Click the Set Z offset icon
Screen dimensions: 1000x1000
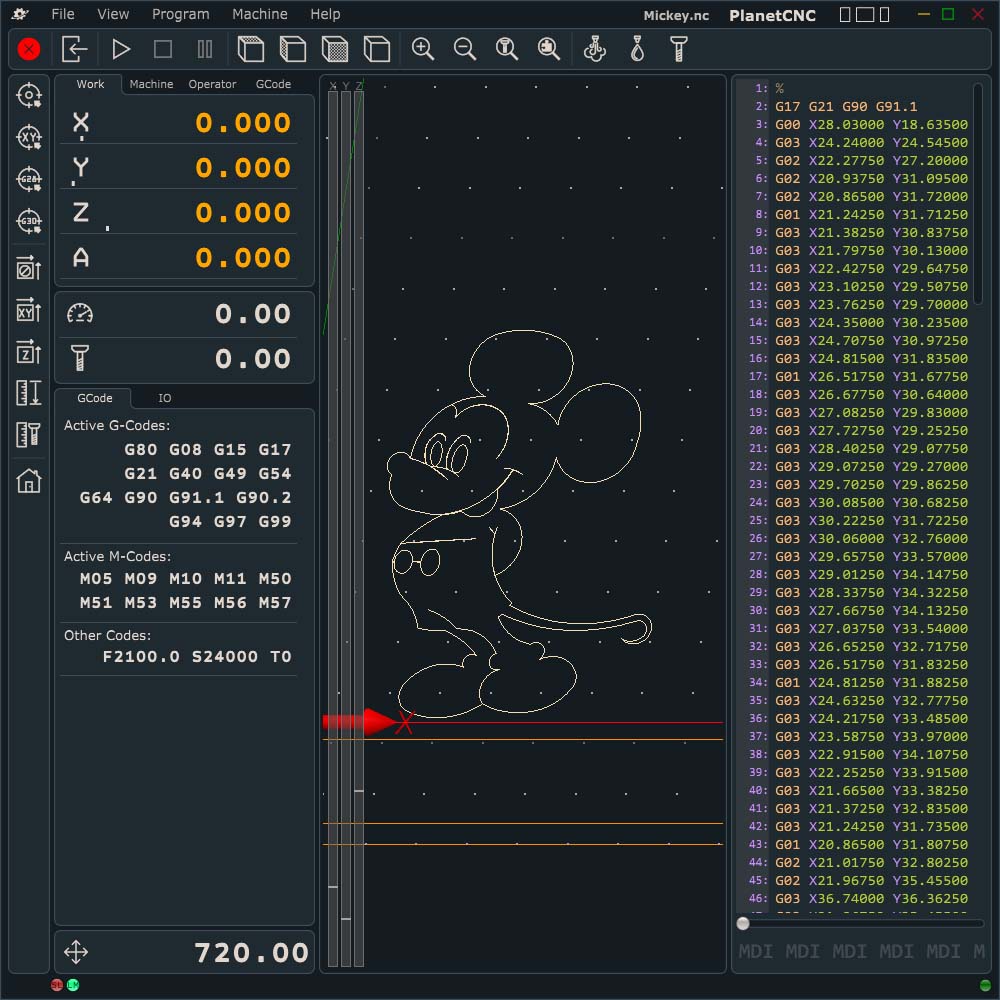pyautogui.click(x=29, y=351)
